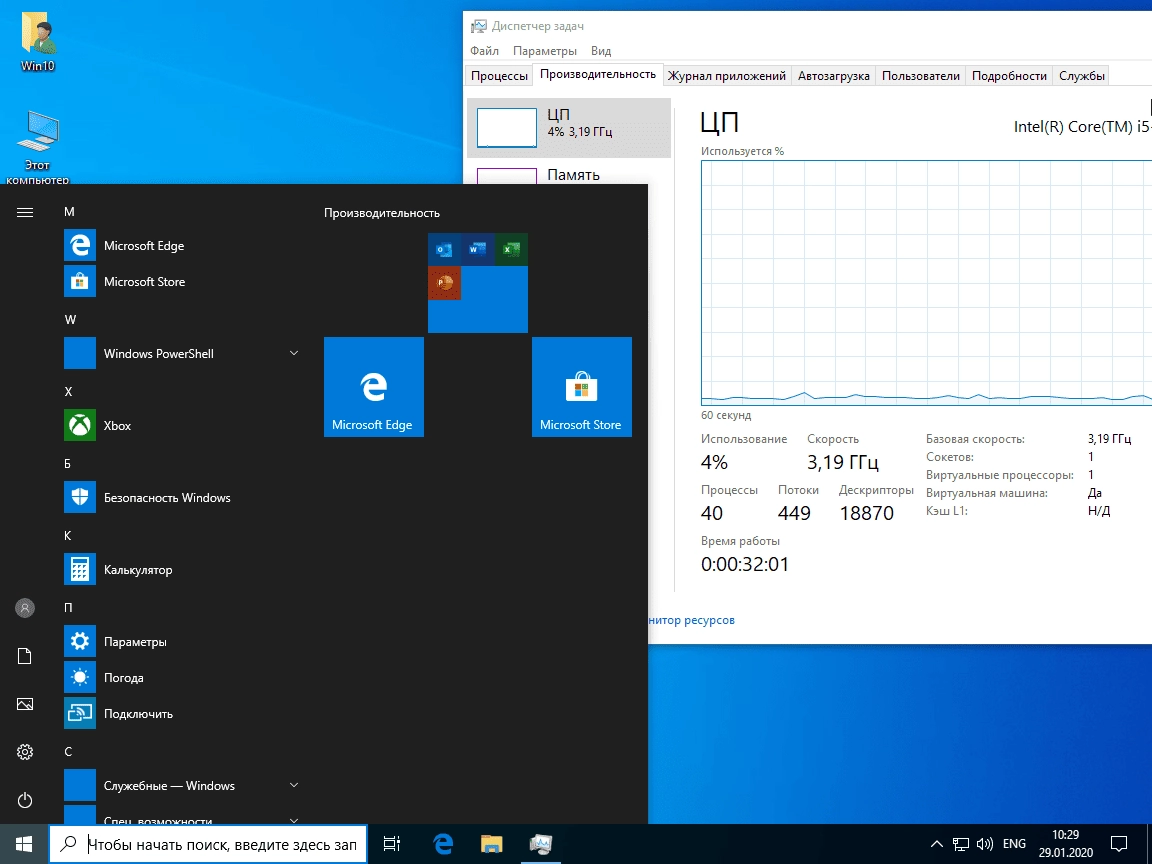The image size is (1152, 864).
Task: Switch to the Автозагрузка tab
Action: point(833,76)
